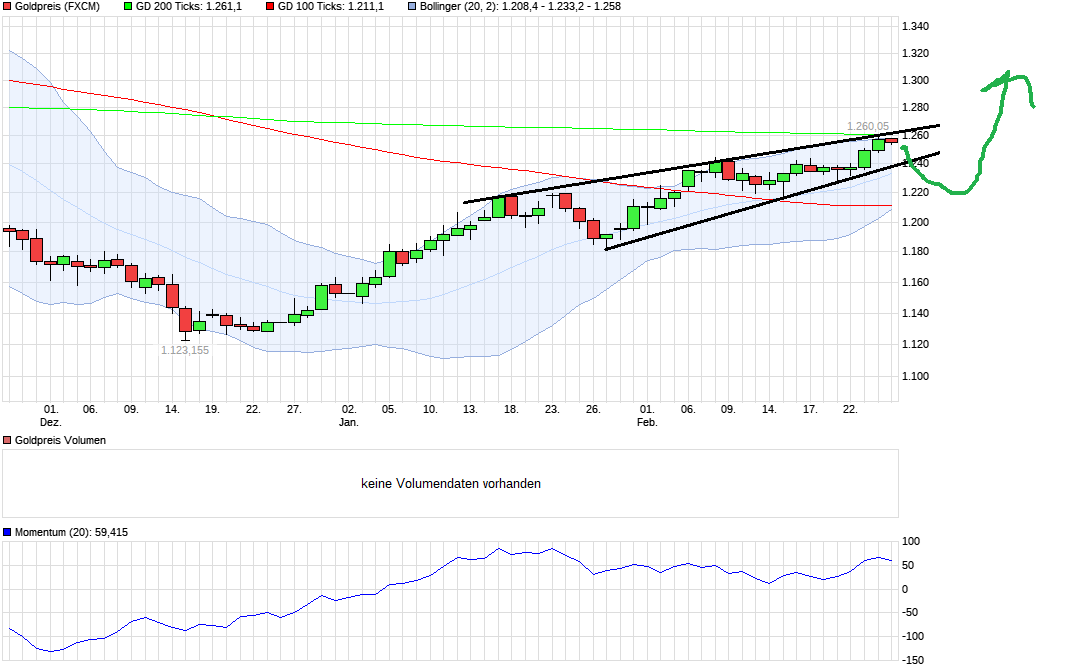Click the '17.' date axis label
This screenshot has height=670, width=1088.
tap(810, 410)
